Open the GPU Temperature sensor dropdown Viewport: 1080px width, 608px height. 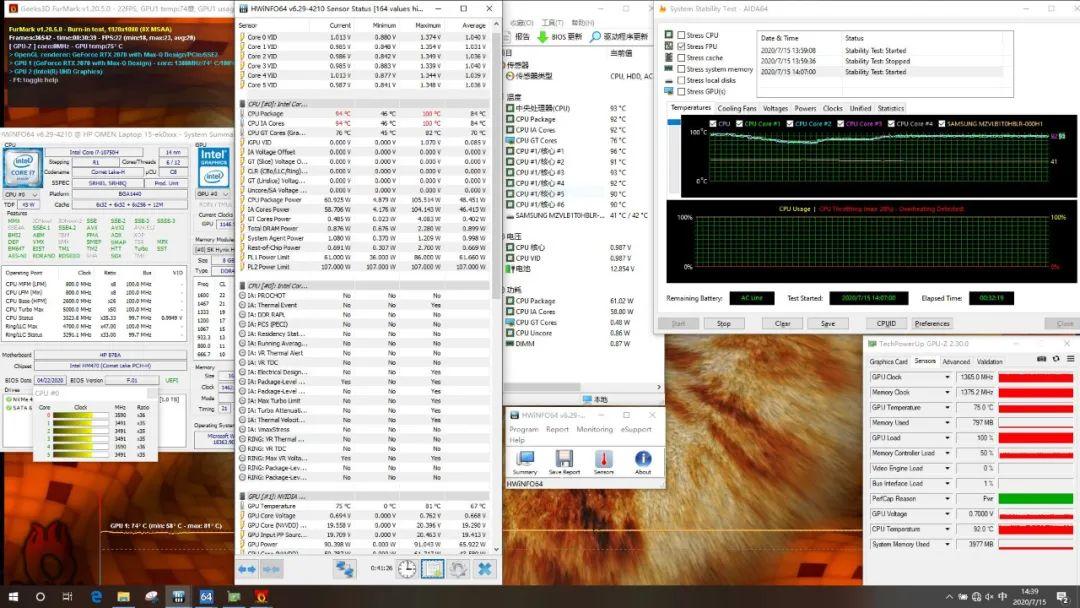coord(947,408)
